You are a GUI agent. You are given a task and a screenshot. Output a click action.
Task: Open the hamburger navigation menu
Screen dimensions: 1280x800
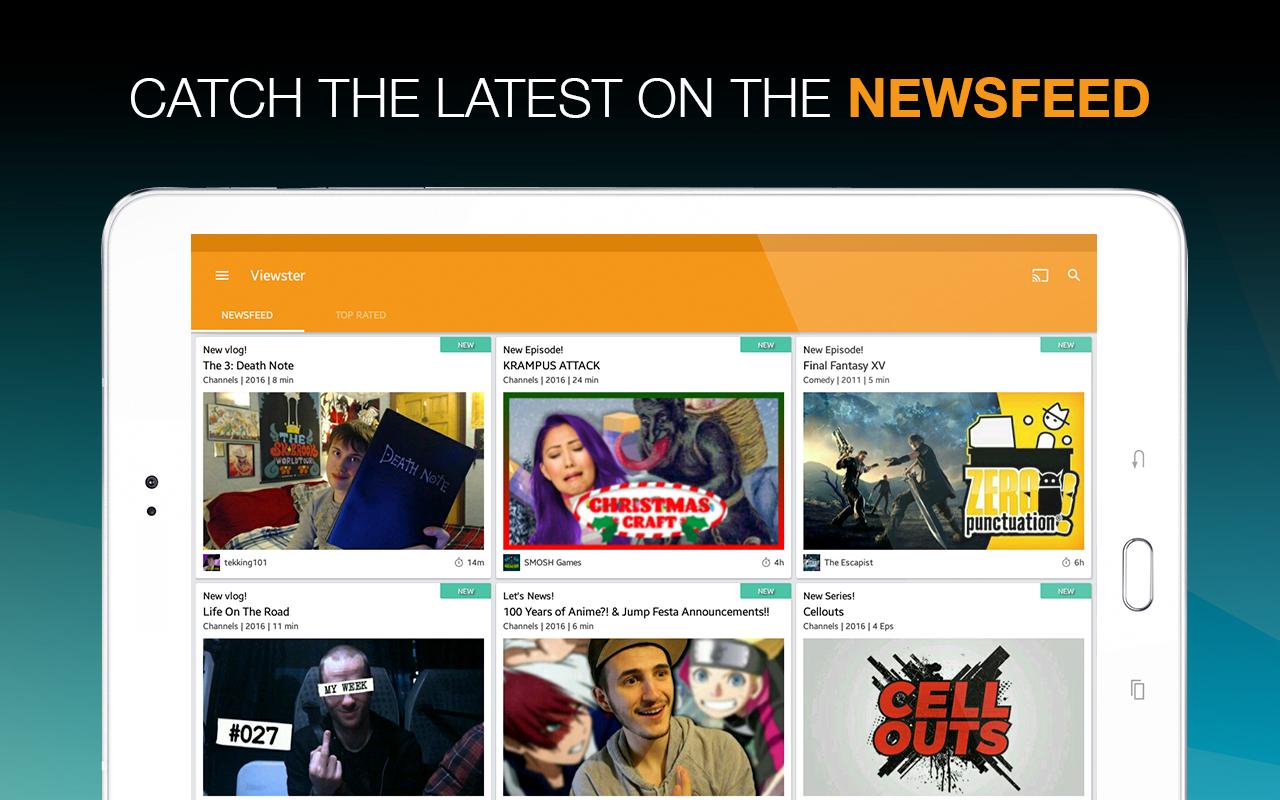click(222, 276)
